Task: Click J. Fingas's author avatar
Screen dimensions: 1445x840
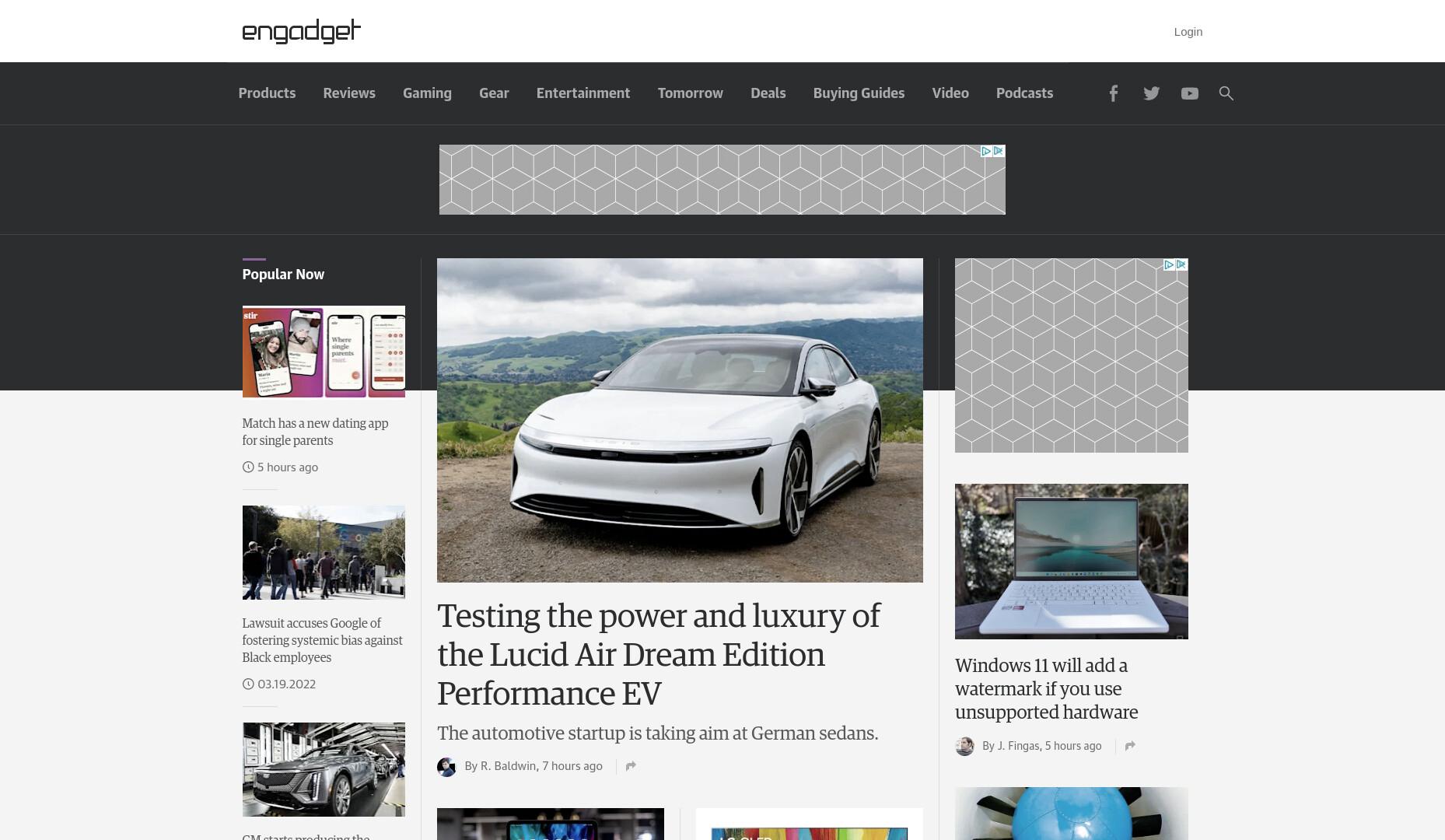Action: (964, 747)
